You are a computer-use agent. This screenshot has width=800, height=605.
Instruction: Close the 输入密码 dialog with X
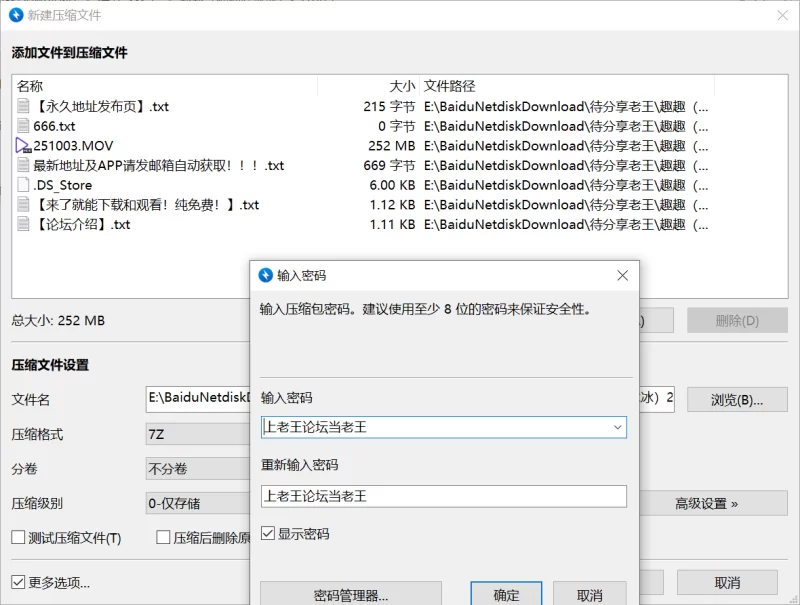(x=622, y=275)
